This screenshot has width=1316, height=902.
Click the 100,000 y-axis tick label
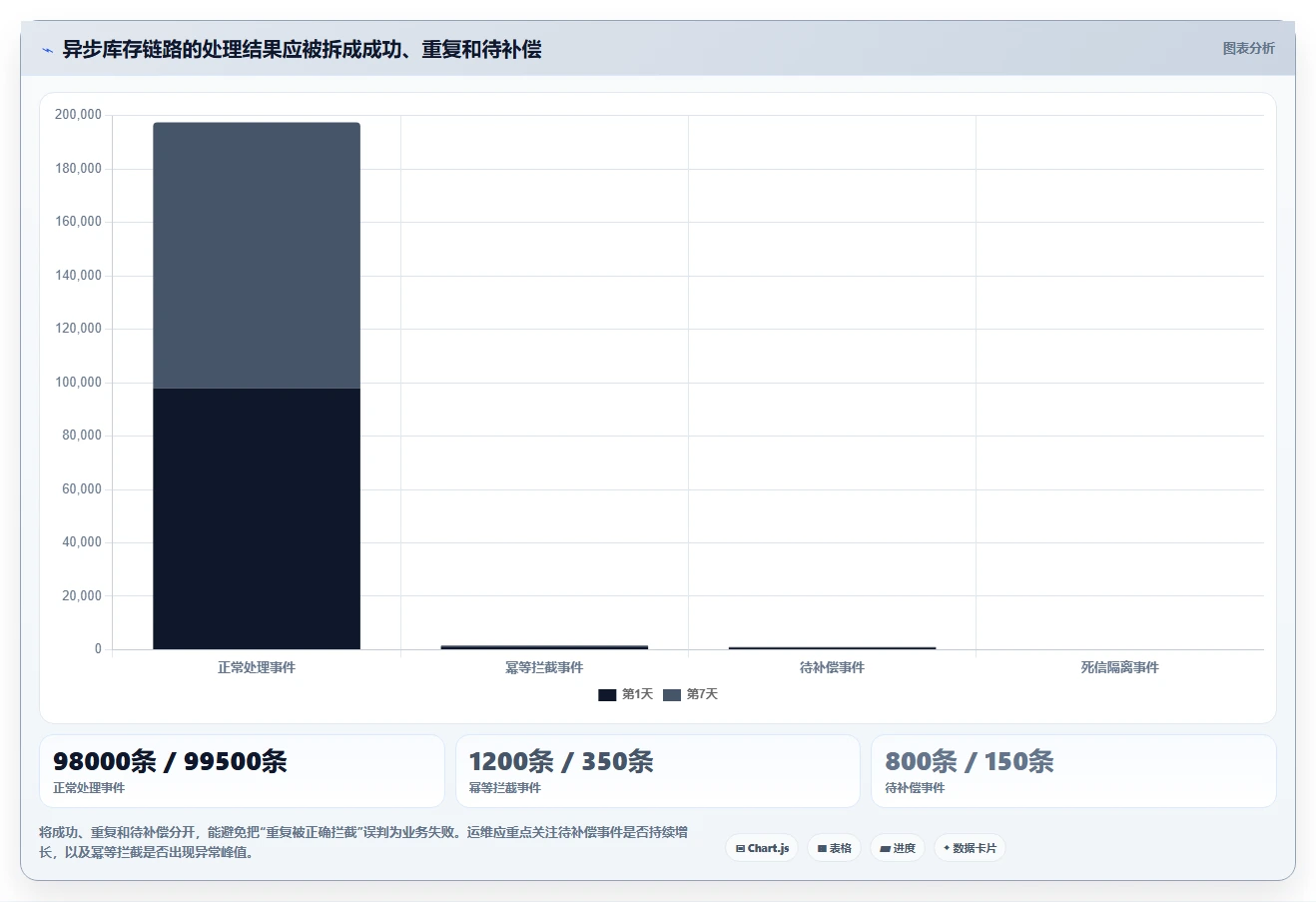(78, 382)
